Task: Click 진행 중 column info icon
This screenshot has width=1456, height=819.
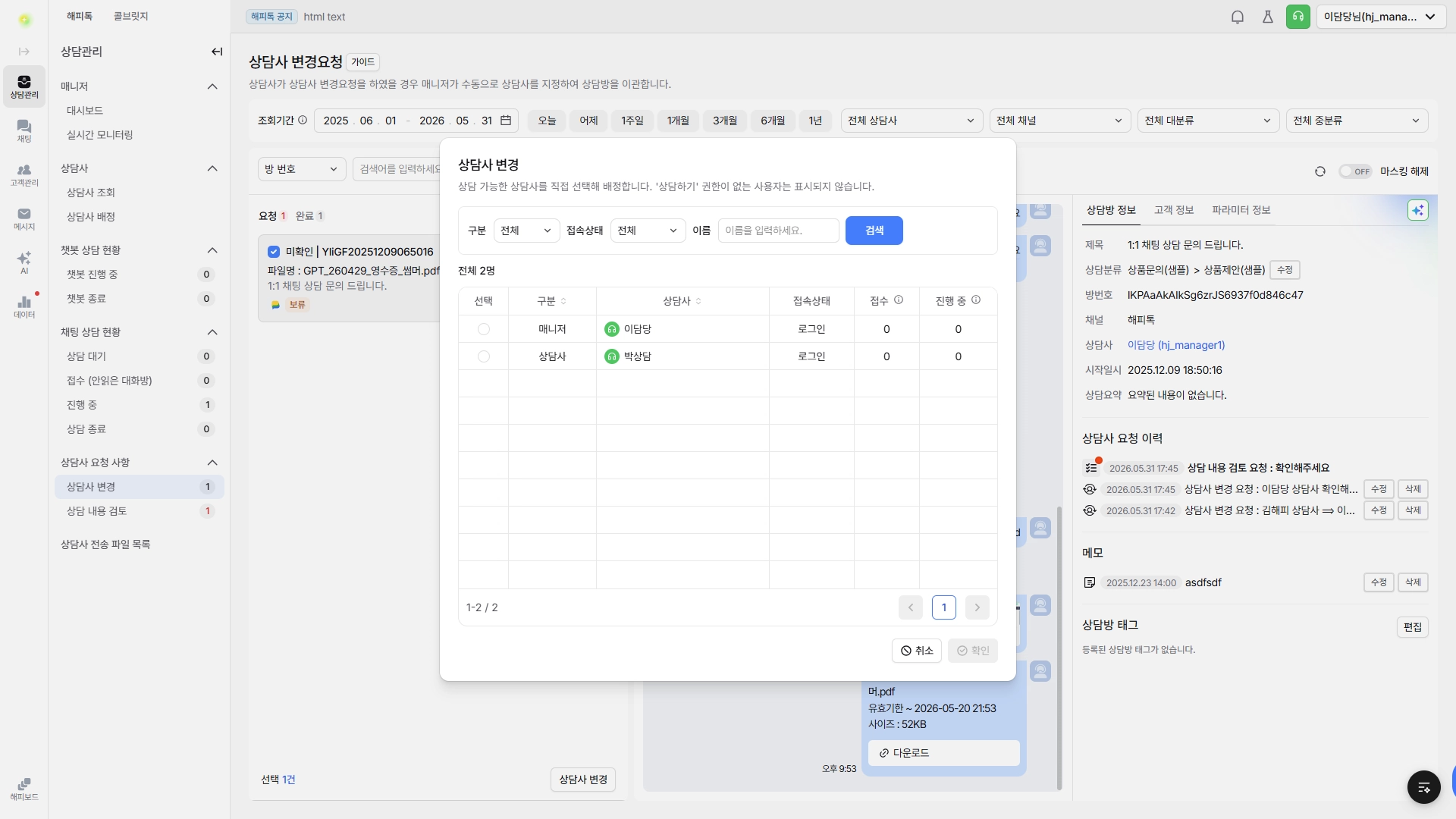Action: [x=976, y=300]
